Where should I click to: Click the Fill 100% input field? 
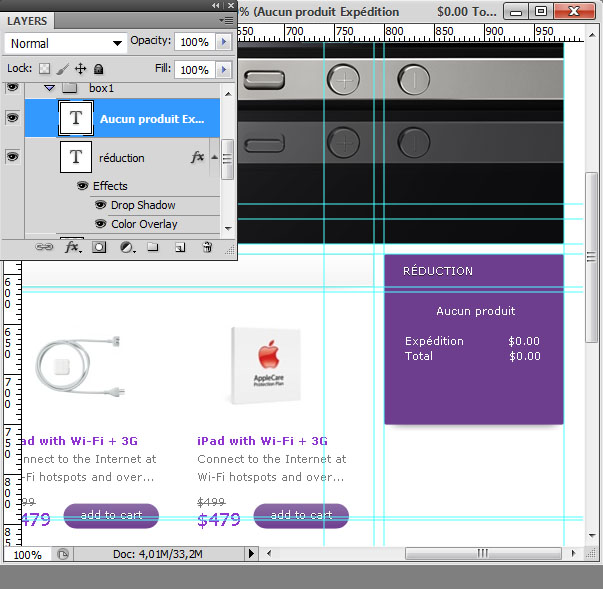(x=195, y=70)
